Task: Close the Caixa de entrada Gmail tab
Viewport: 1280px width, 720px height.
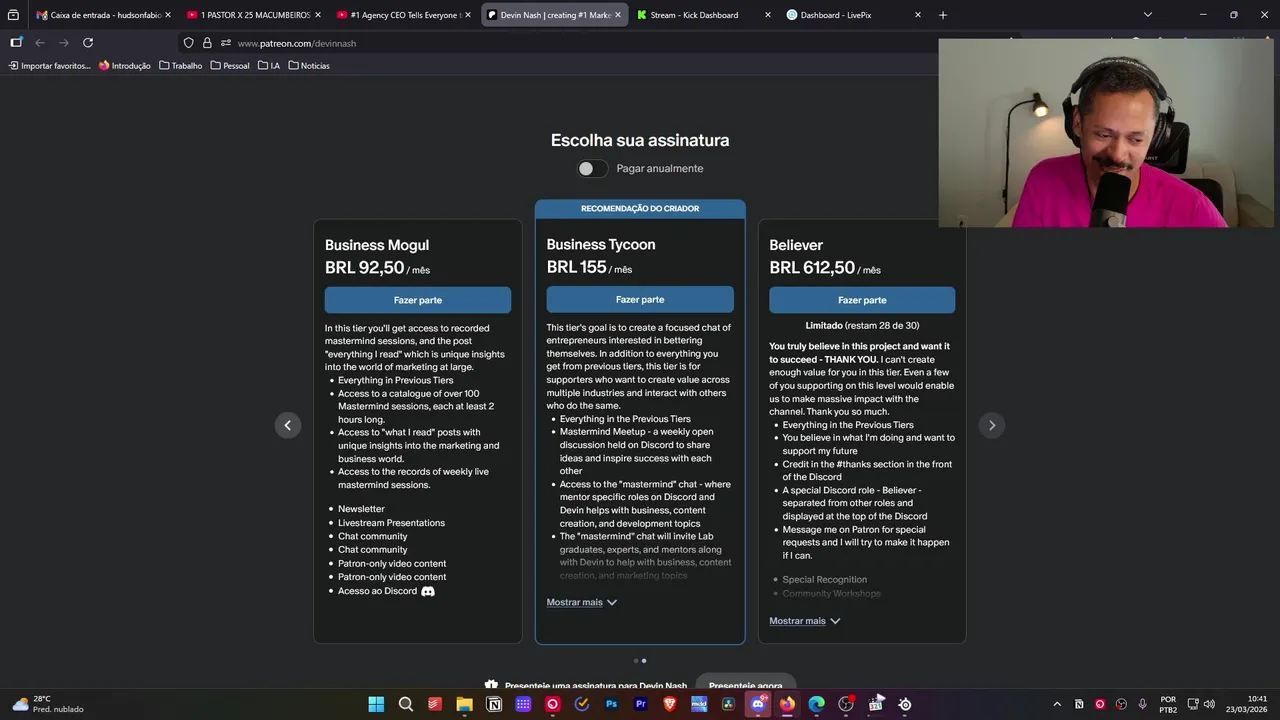Action: pyautogui.click(x=168, y=15)
